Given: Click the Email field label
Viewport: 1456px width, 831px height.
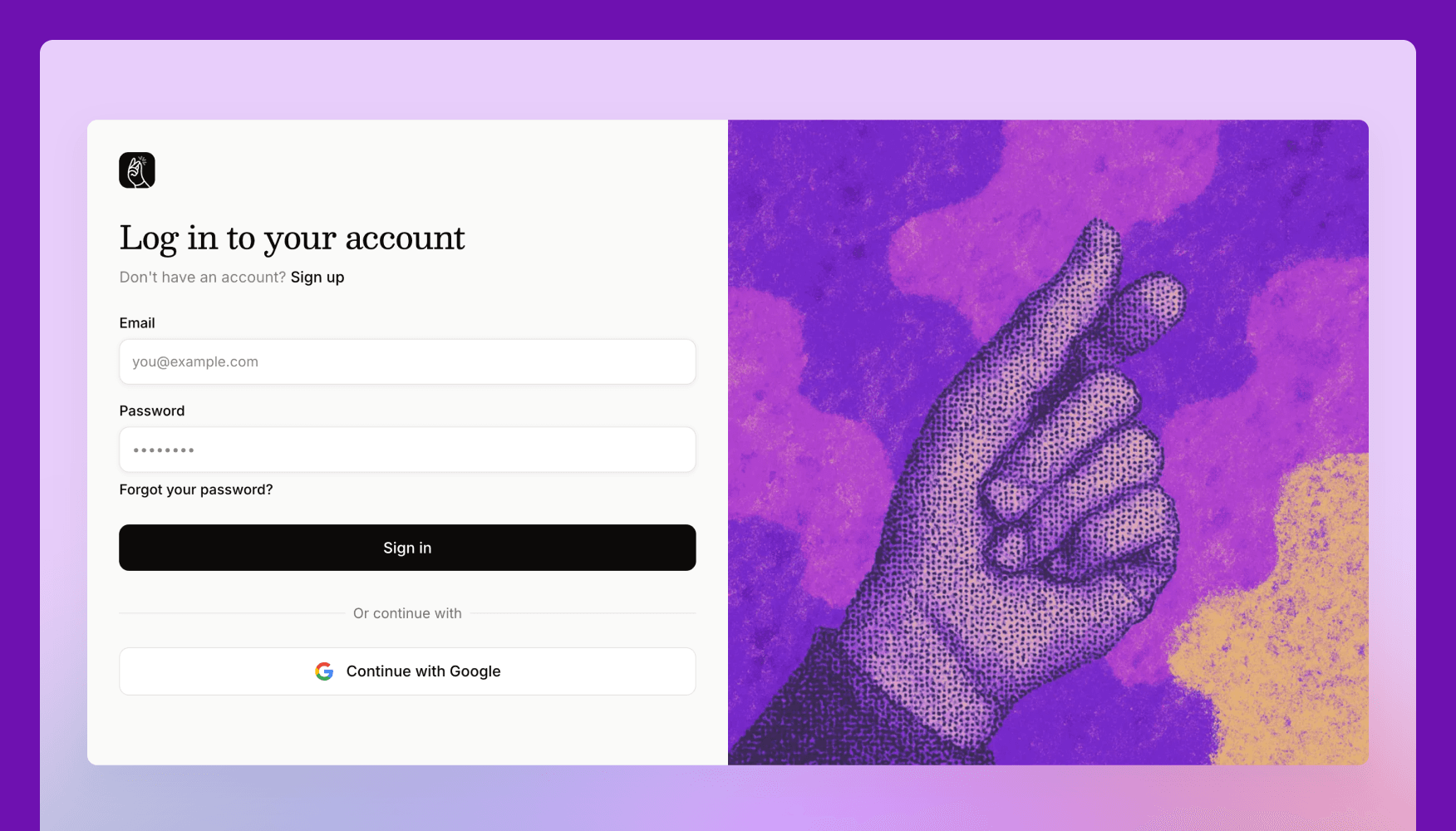Looking at the screenshot, I should [137, 323].
